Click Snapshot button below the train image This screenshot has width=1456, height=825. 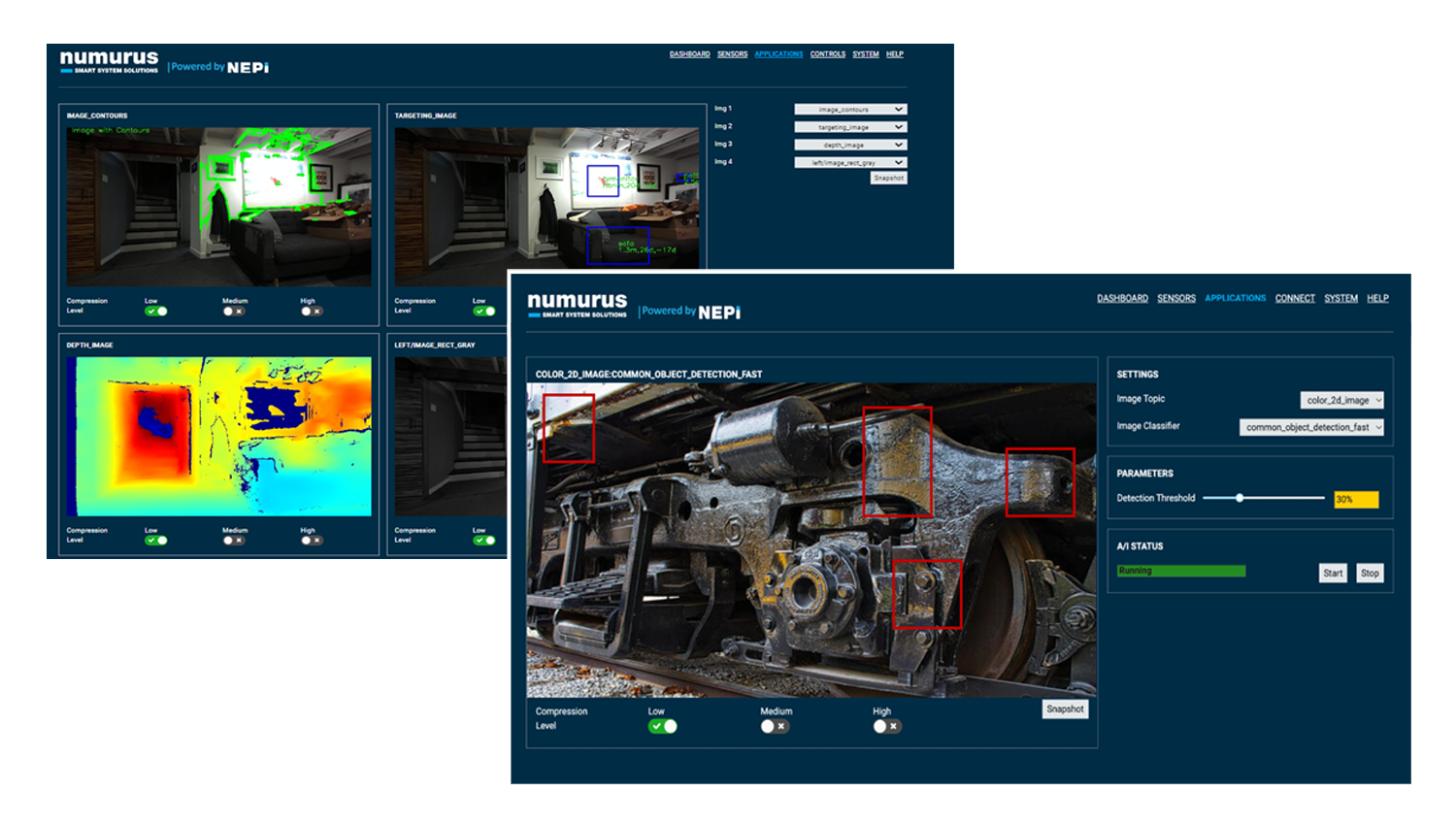[1065, 709]
